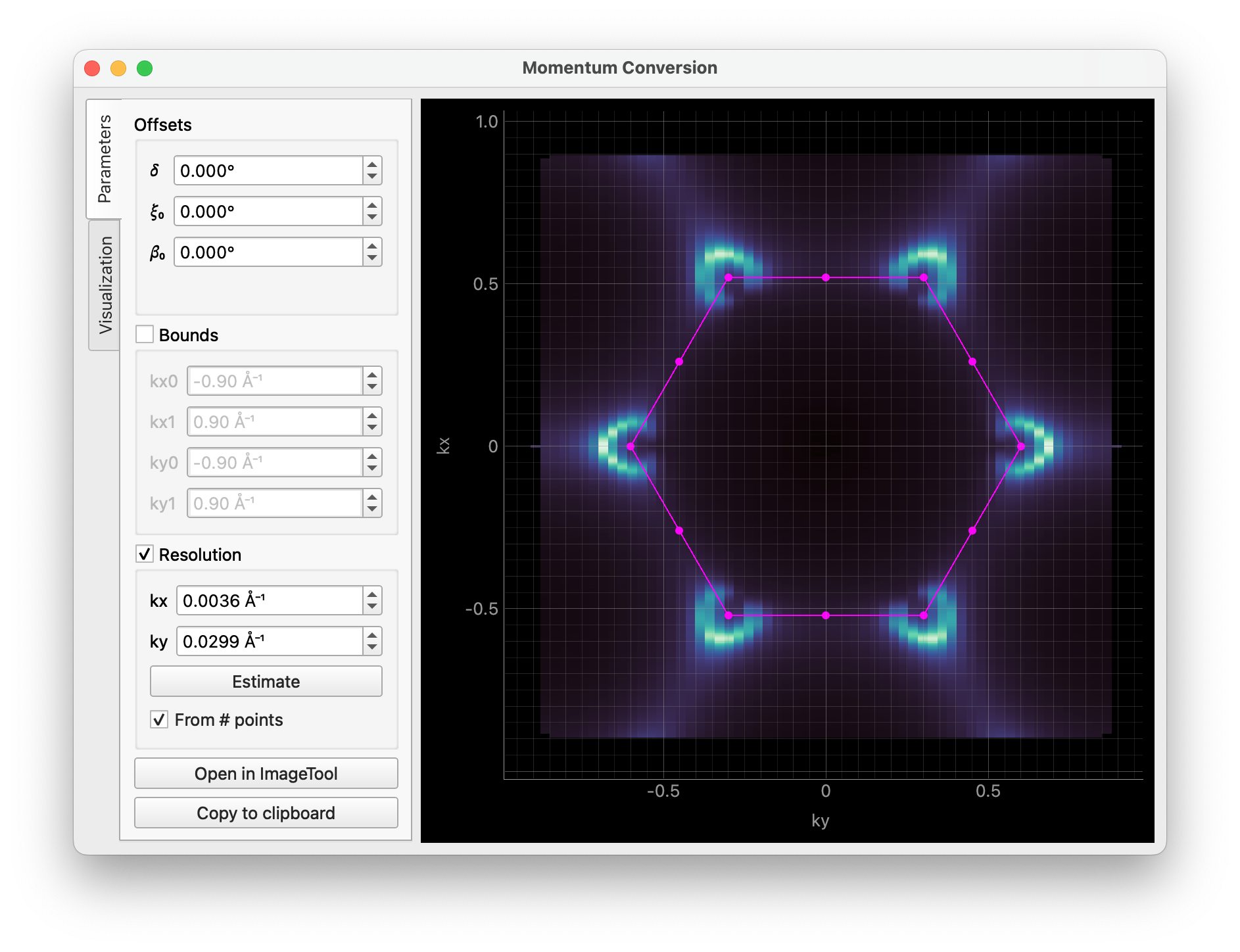This screenshot has width=1240, height=952.
Task: Increment the β₀ offset value
Action: (371, 247)
